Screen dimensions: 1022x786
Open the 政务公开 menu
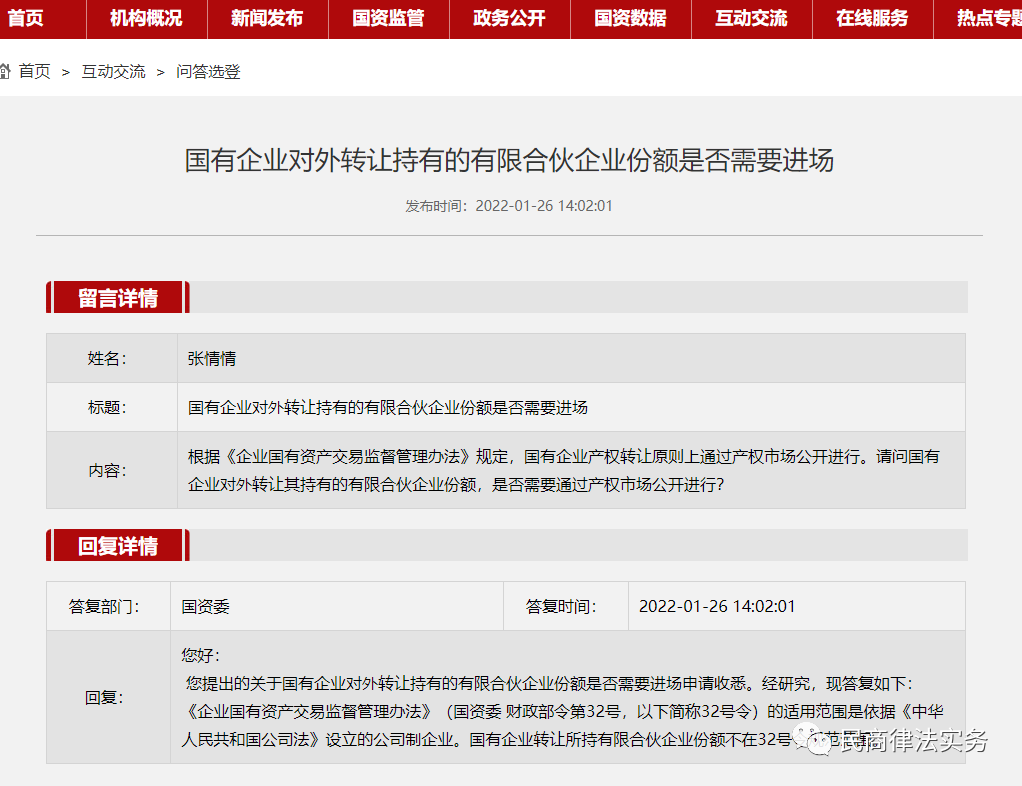(509, 19)
